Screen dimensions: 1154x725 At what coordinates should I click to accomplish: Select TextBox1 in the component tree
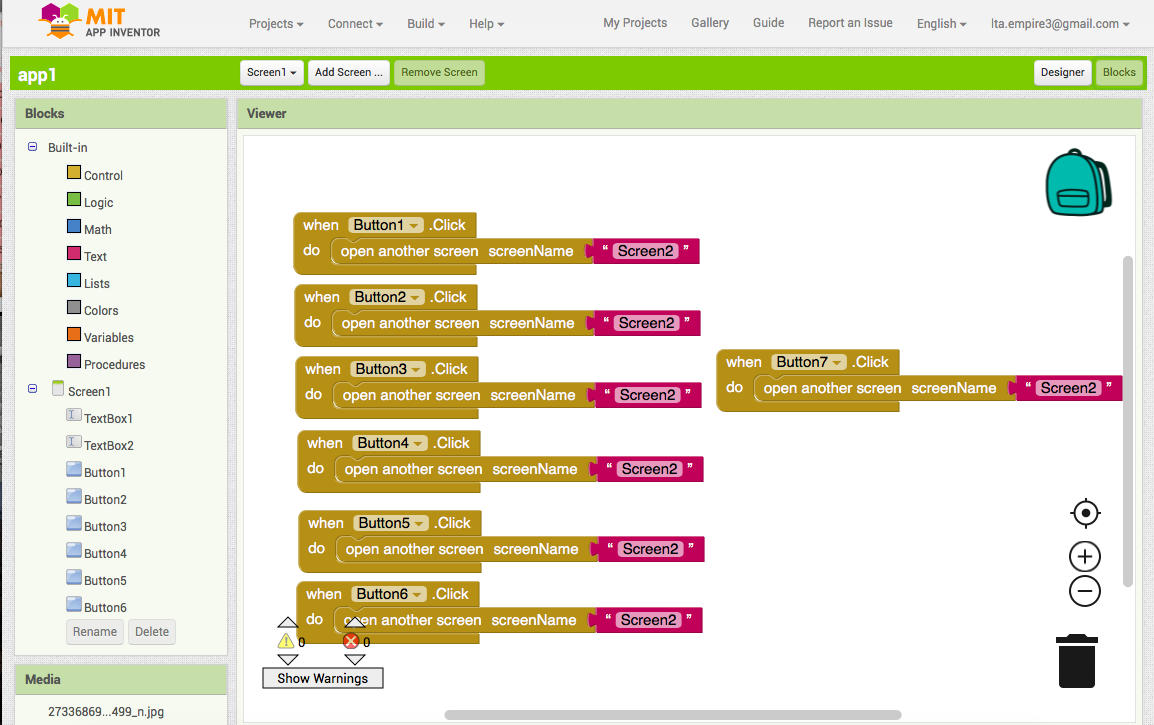[108, 419]
